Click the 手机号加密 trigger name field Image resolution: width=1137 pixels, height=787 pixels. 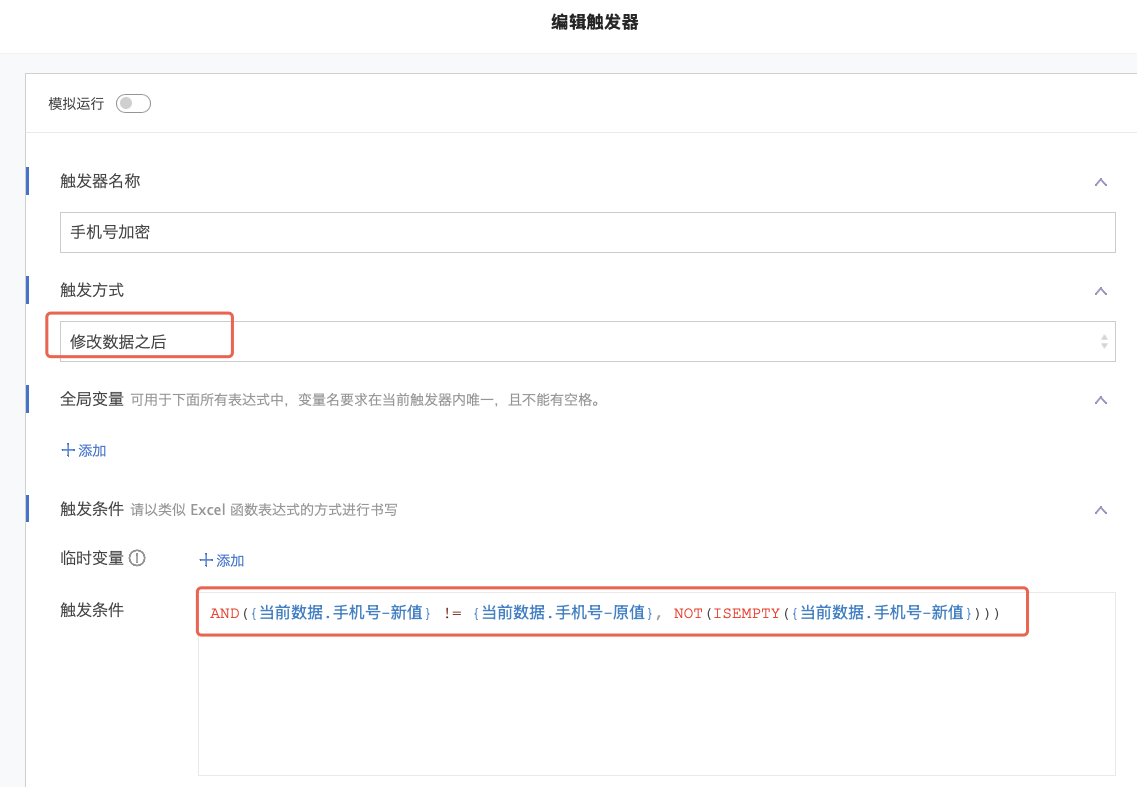tap(587, 232)
